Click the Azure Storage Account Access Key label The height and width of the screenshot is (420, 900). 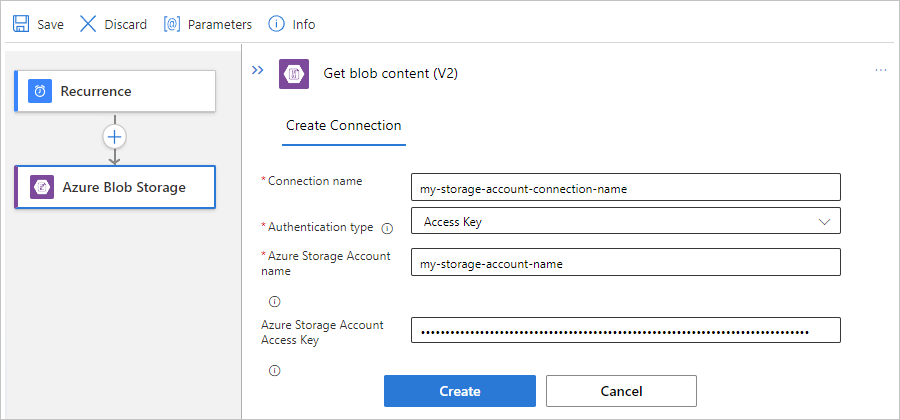click(323, 332)
